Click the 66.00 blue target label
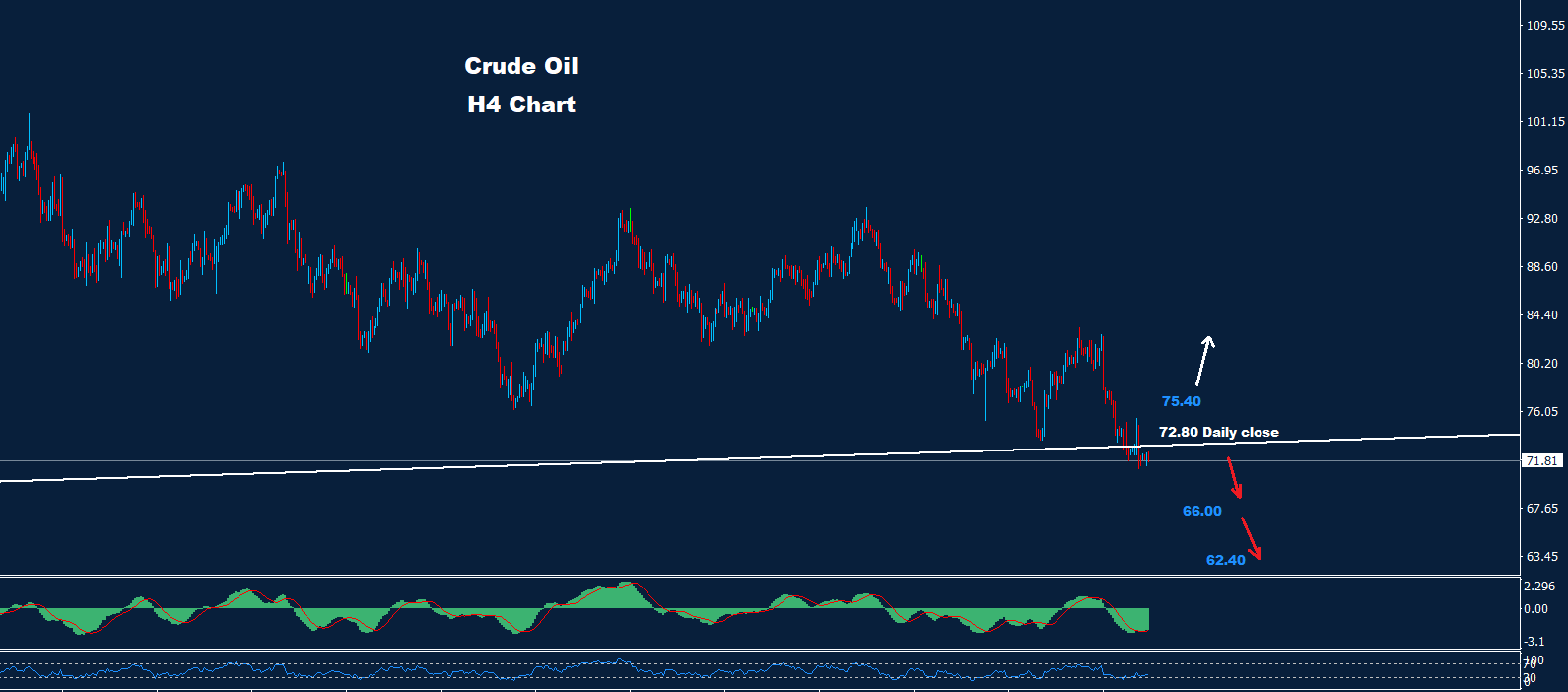 point(1201,511)
